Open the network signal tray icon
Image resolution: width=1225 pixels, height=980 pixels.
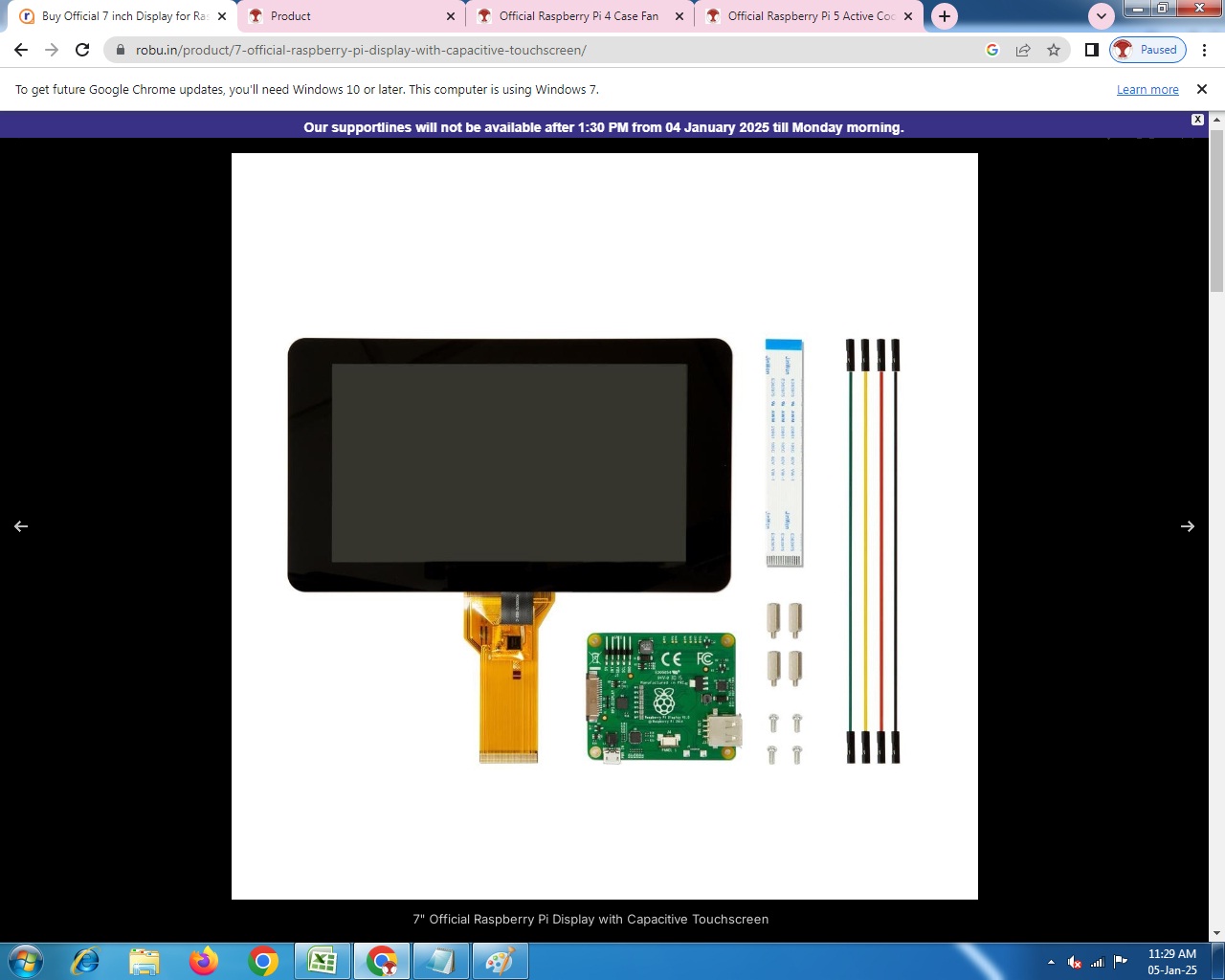(1097, 962)
